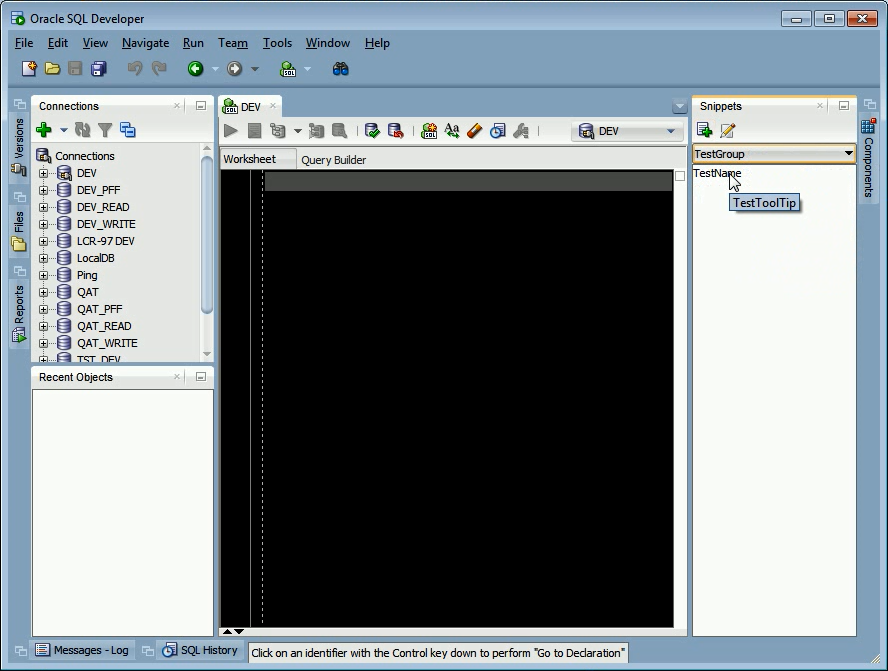Click the small square marker beside editor

(x=680, y=176)
